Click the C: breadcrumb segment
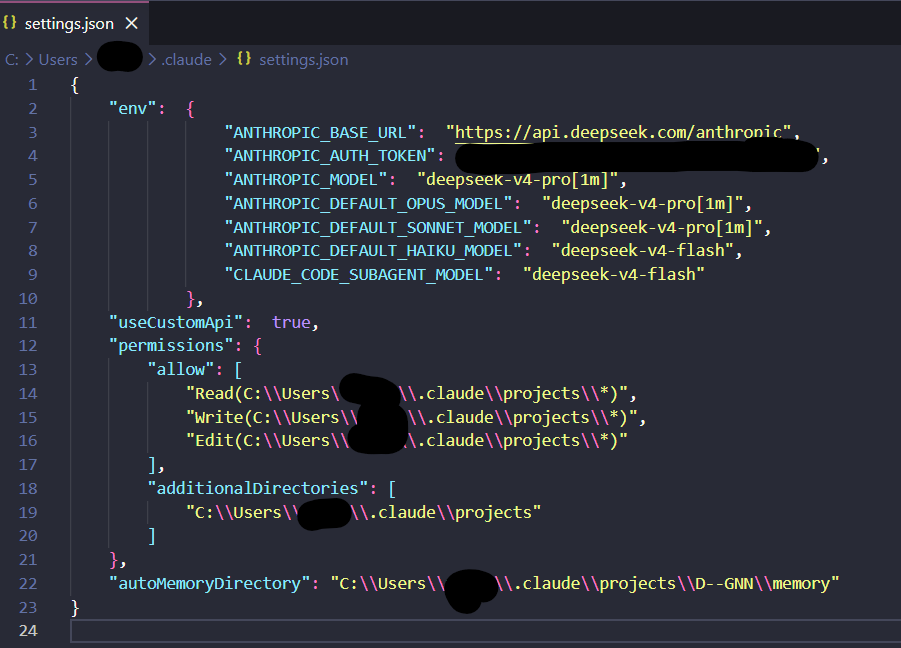901x648 pixels. point(12,60)
